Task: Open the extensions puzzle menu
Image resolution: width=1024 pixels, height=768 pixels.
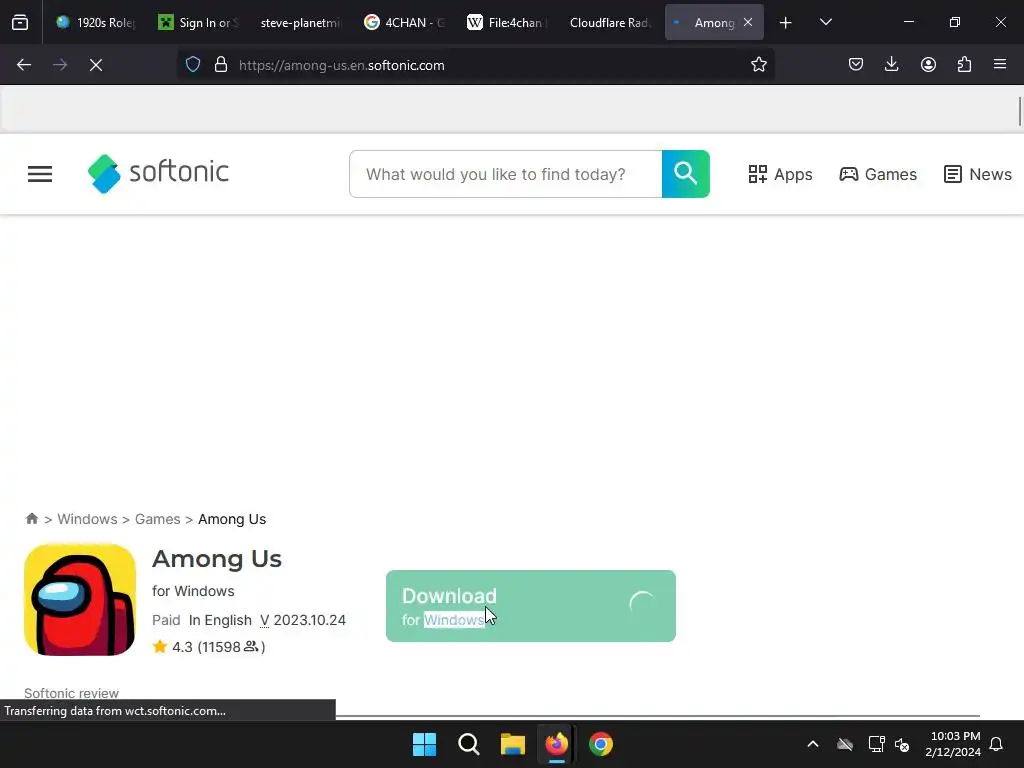Action: (964, 65)
